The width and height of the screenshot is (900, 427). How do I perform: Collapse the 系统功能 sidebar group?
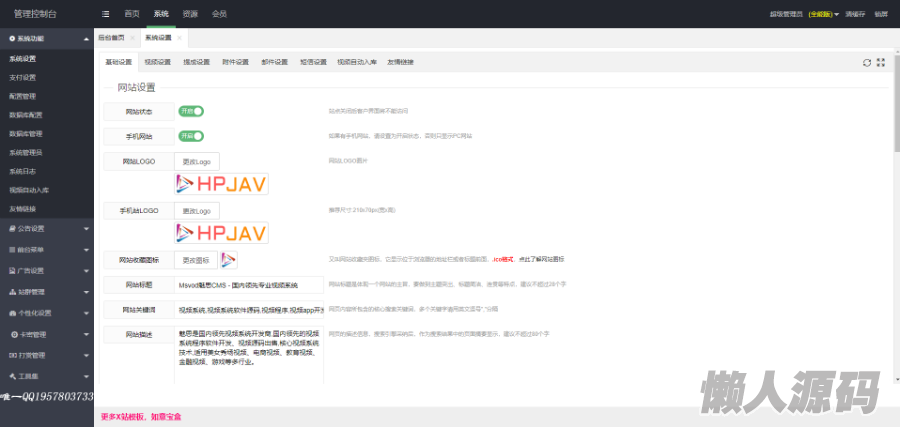tap(47, 38)
